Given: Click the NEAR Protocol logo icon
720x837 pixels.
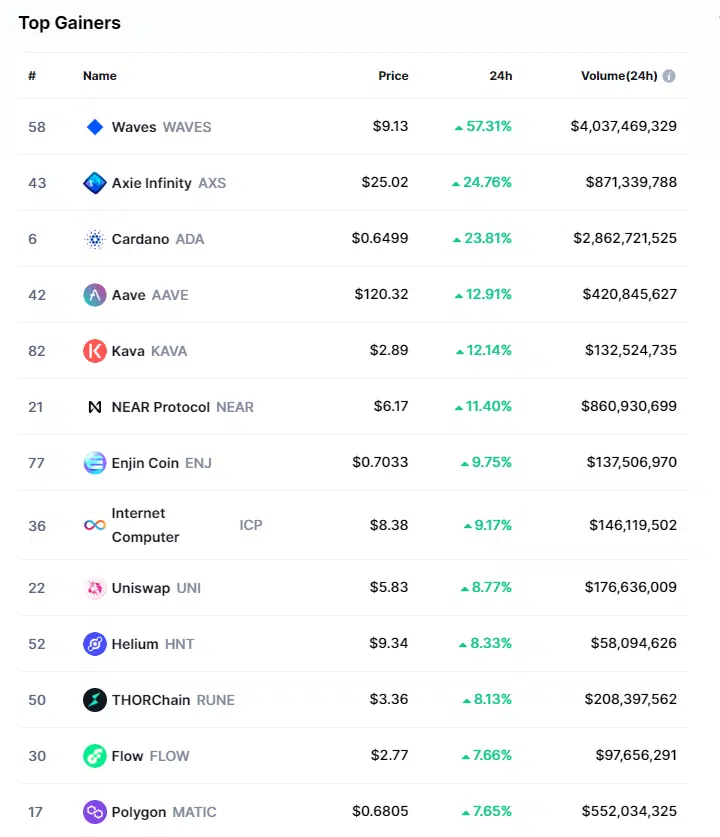Looking at the screenshot, I should pos(95,407).
